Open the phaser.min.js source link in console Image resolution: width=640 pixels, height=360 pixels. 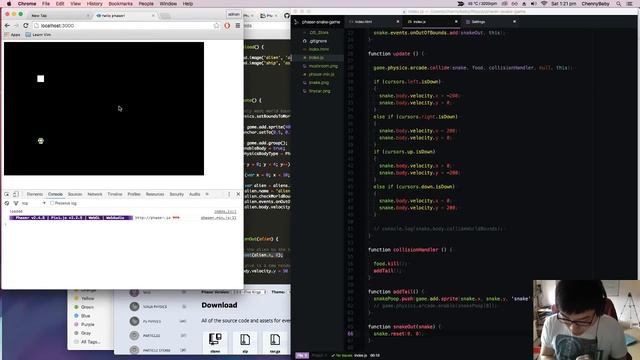(218, 218)
